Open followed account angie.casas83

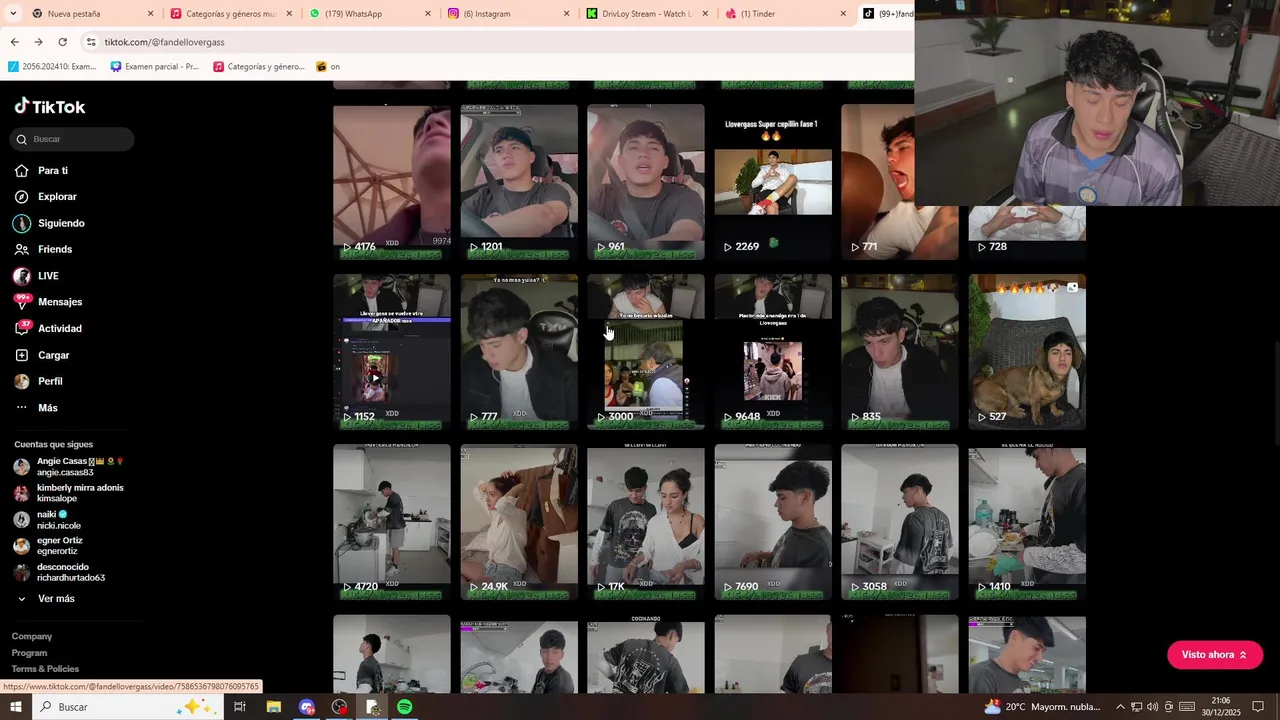[x=68, y=467]
